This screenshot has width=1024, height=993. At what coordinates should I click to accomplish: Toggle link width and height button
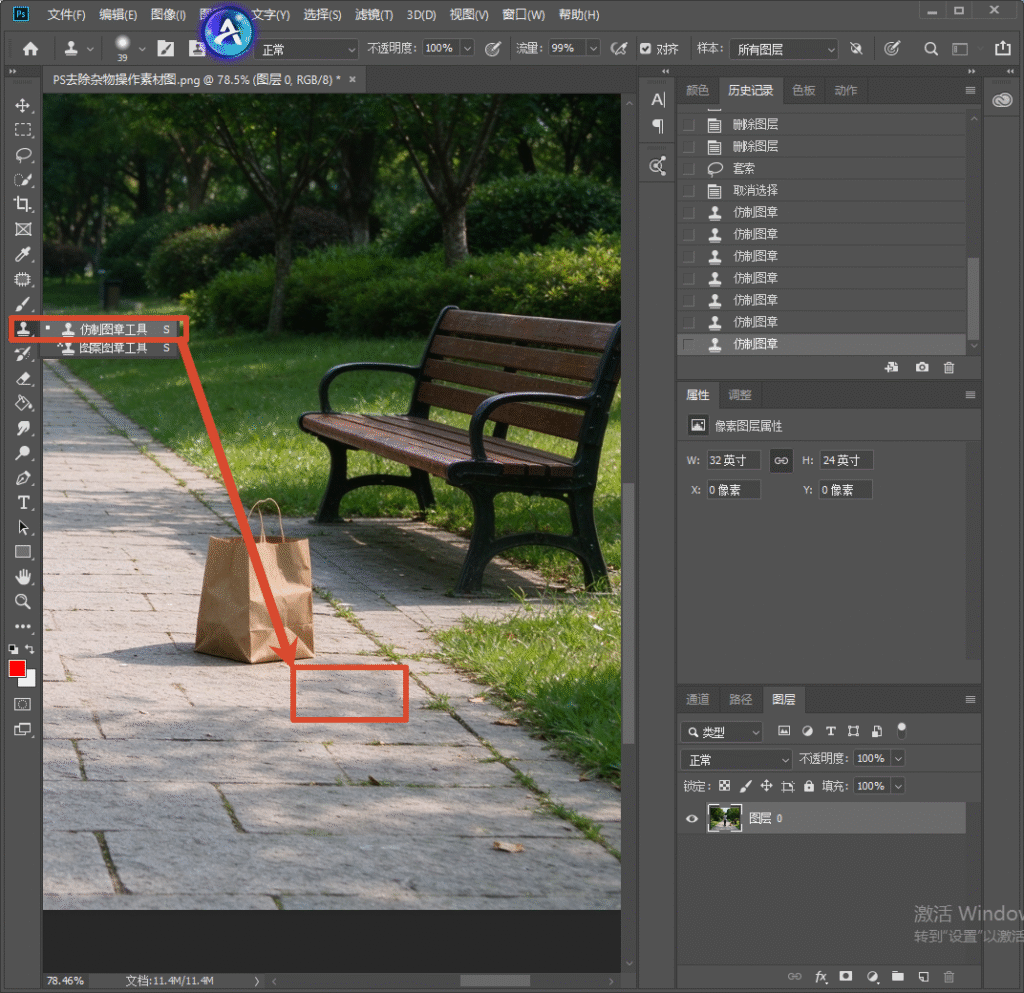point(781,460)
